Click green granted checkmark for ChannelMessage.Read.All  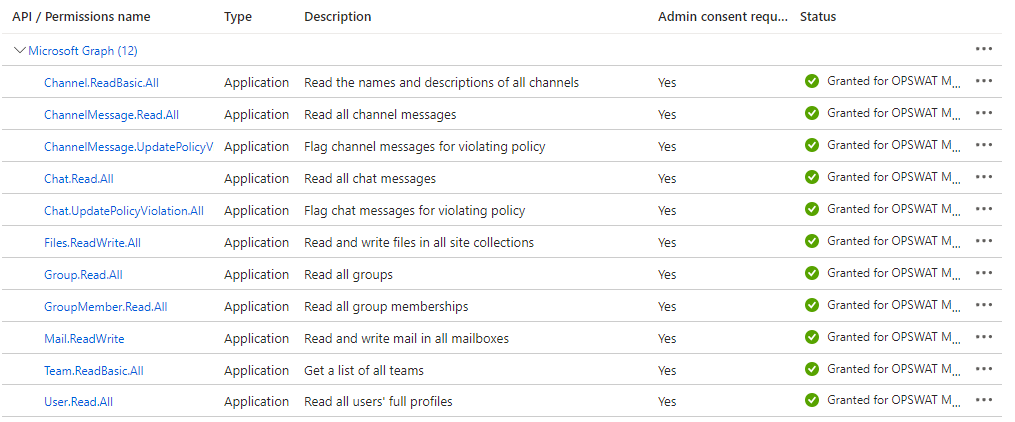812,113
